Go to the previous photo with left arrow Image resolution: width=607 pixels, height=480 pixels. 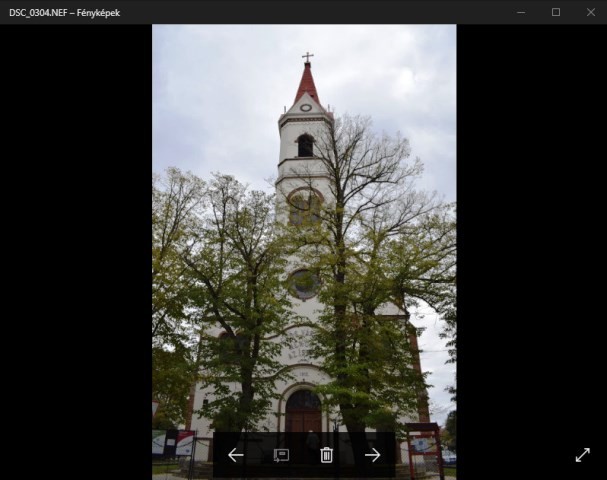pos(236,455)
